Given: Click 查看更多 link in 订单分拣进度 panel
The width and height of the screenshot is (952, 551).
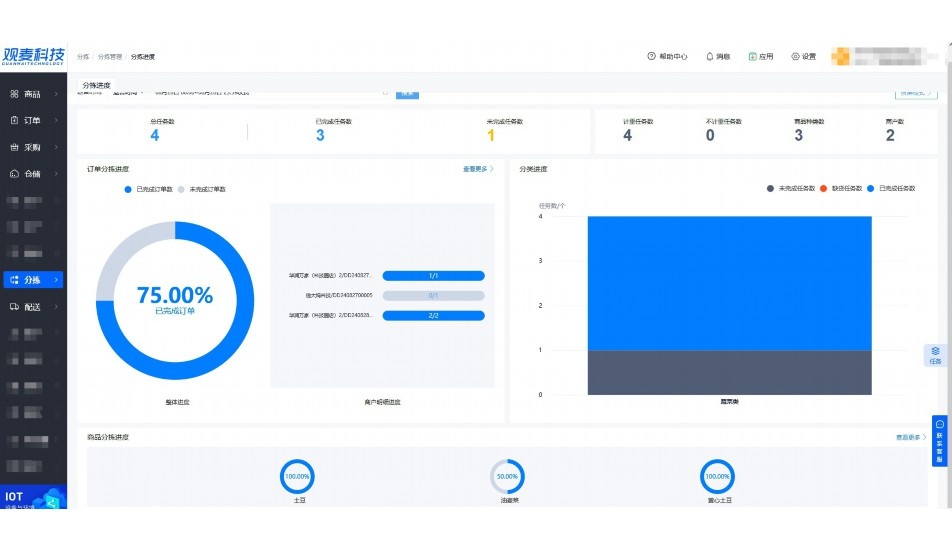Looking at the screenshot, I should [x=477, y=169].
